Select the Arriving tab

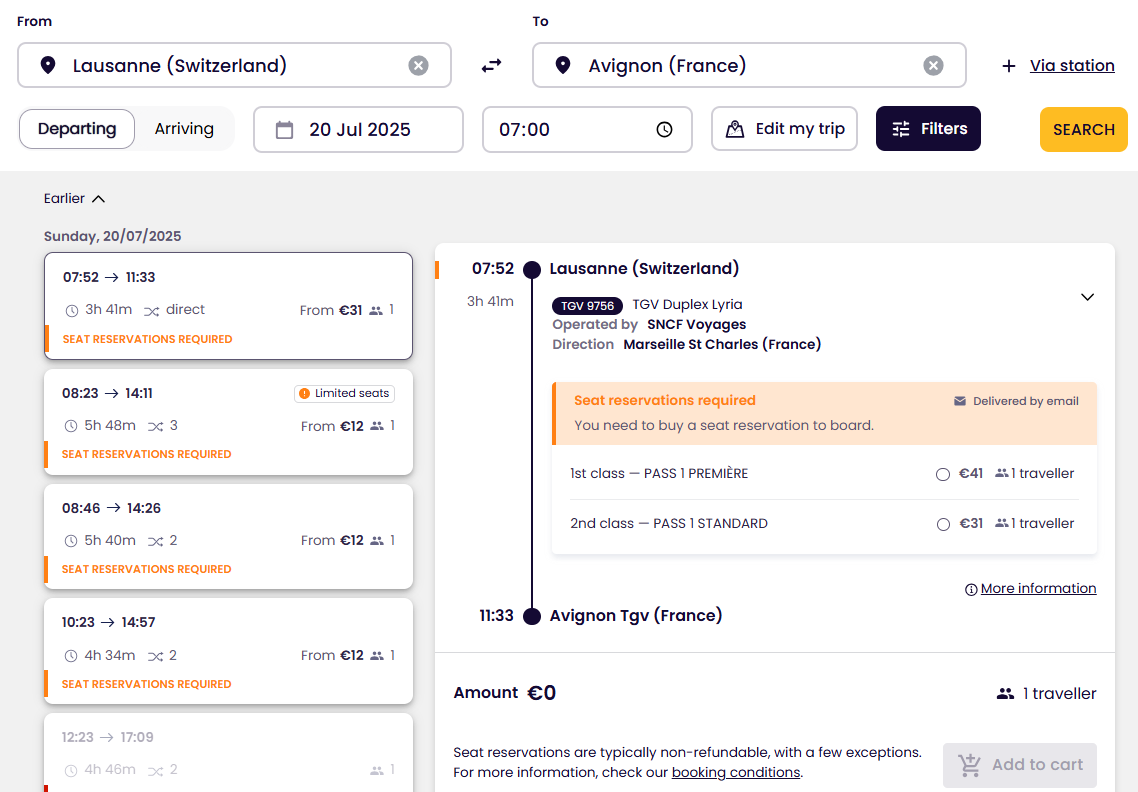point(184,128)
